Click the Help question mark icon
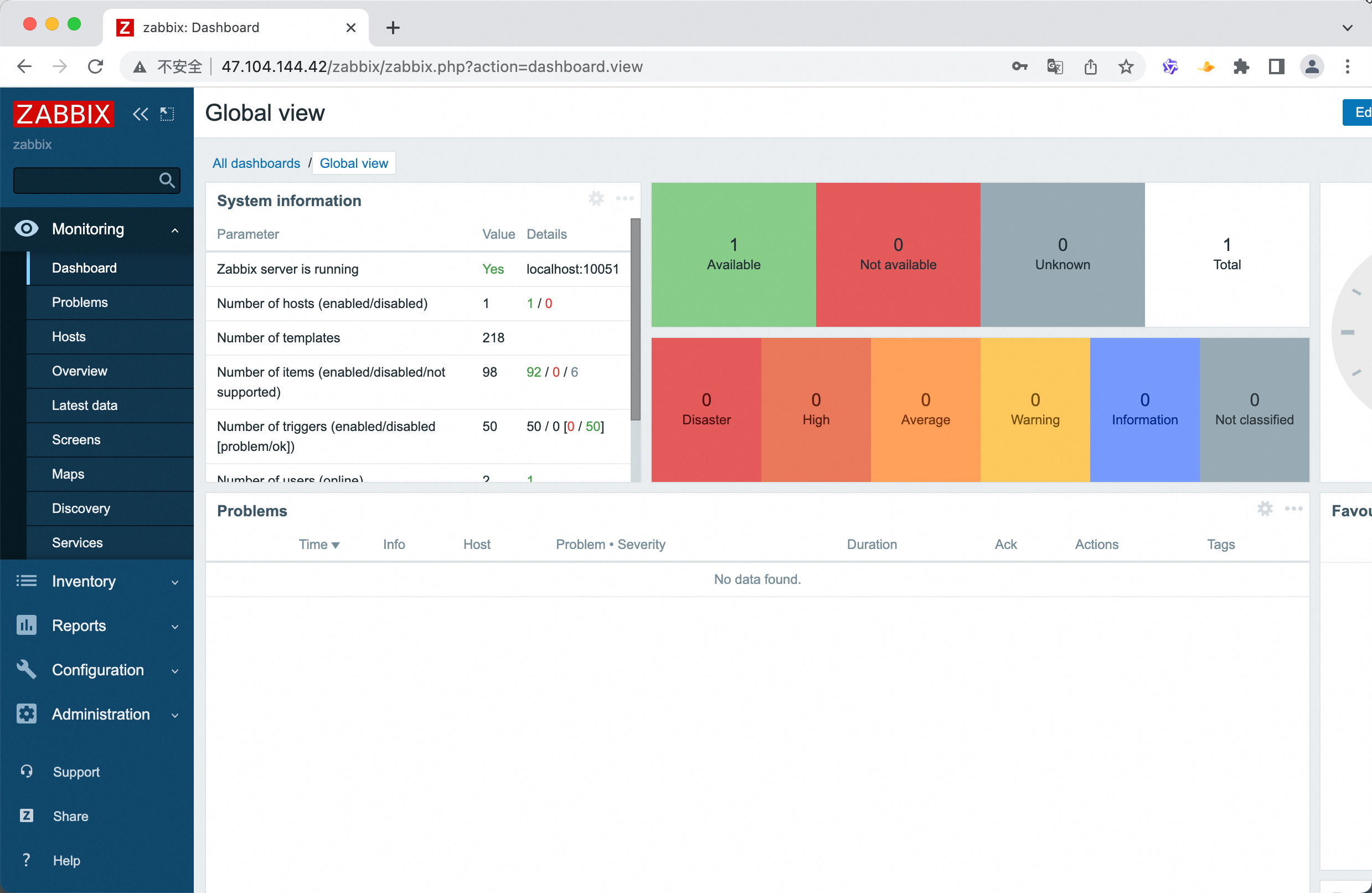The image size is (1372, 893). pyautogui.click(x=27, y=860)
